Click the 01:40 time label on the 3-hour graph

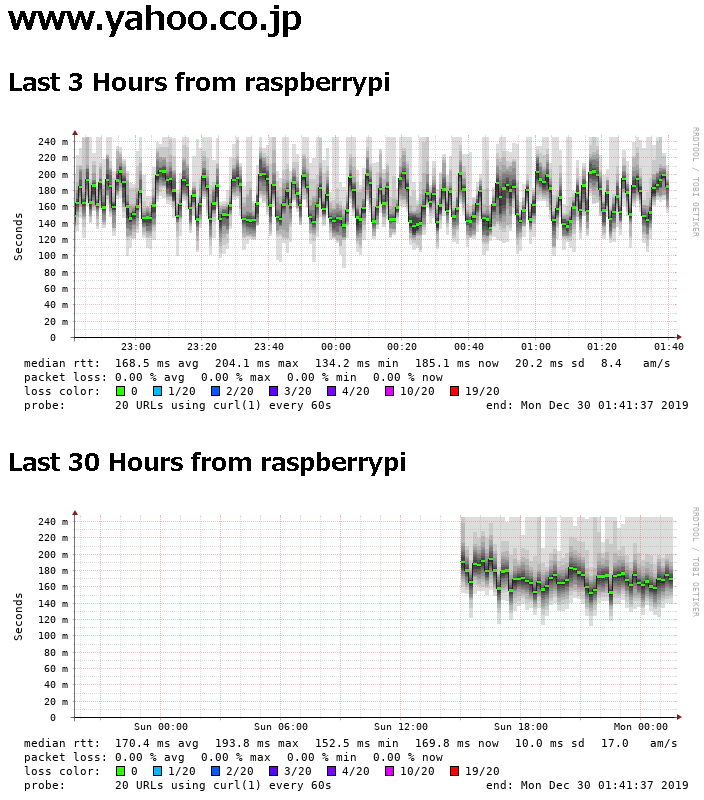669,347
